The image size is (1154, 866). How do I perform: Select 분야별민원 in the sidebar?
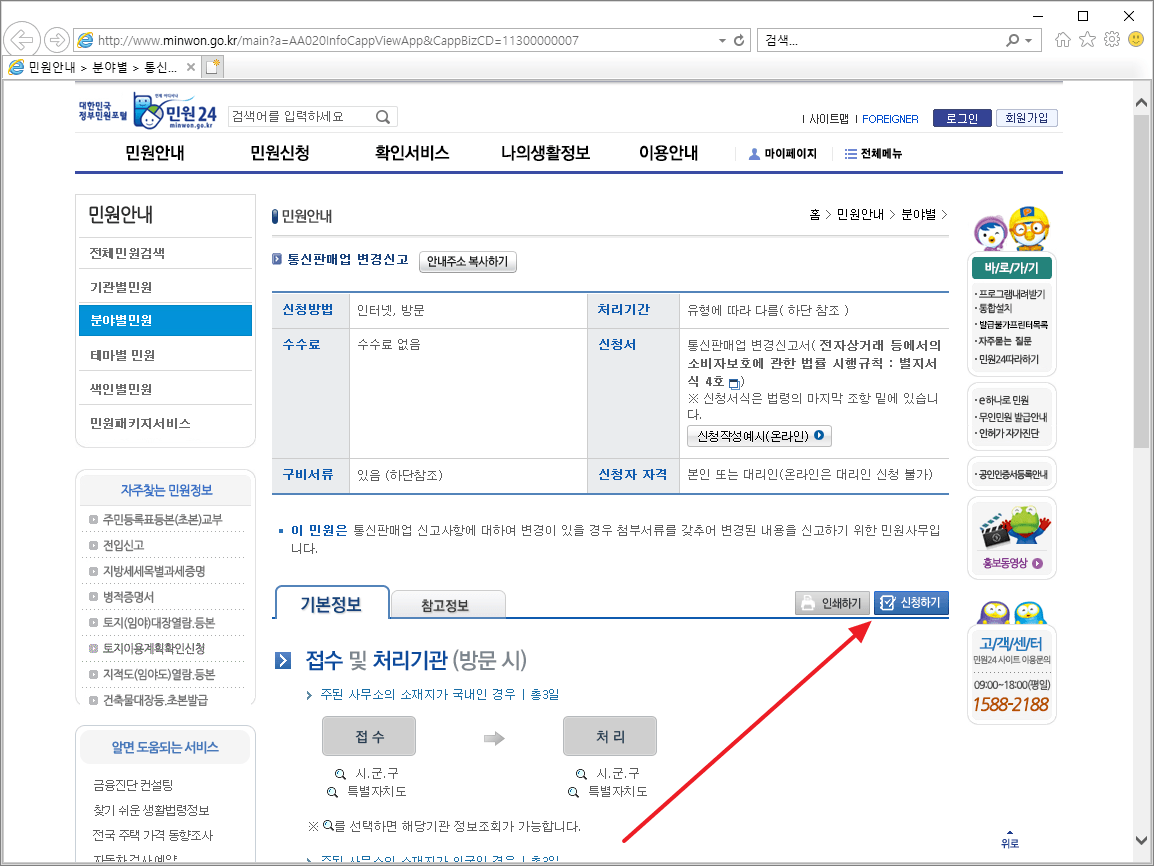(165, 321)
